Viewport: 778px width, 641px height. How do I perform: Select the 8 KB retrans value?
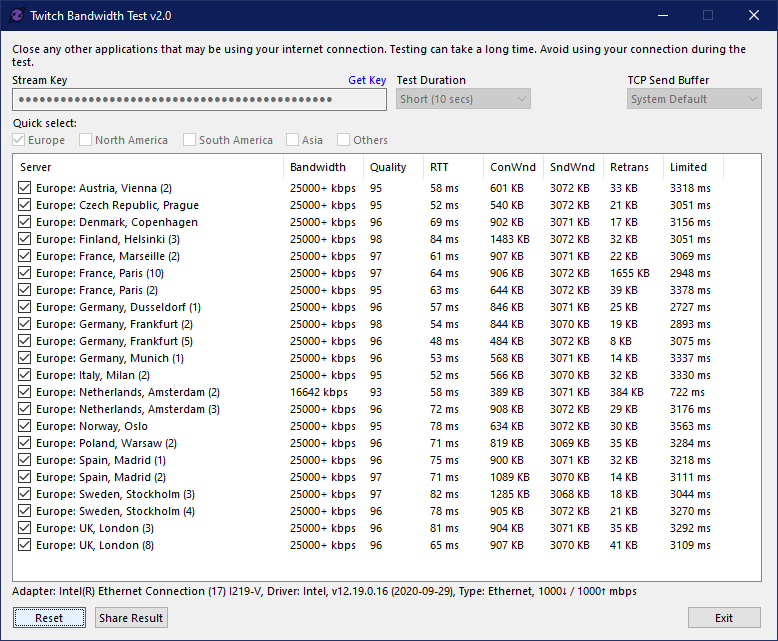(x=621, y=341)
